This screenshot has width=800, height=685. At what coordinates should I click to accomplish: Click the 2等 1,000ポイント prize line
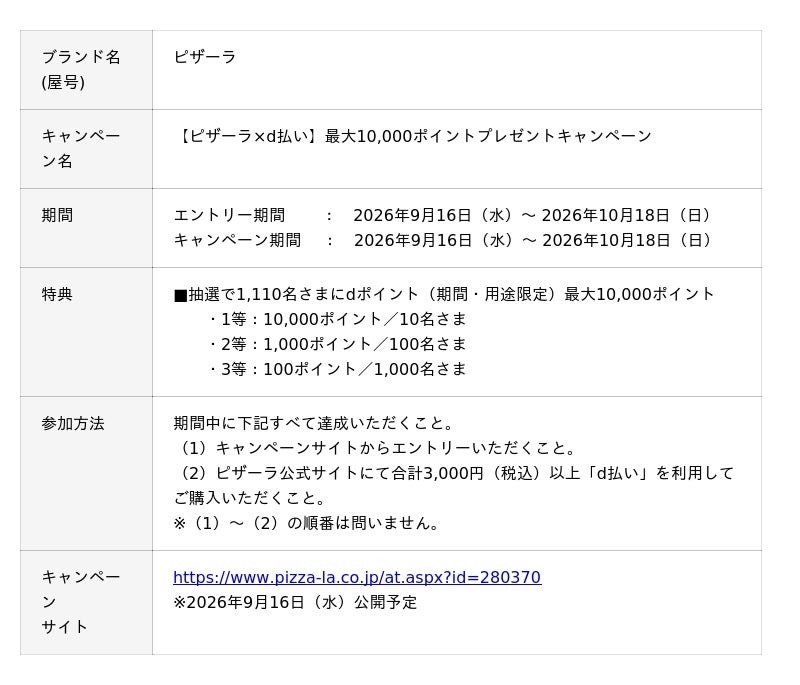(x=338, y=344)
